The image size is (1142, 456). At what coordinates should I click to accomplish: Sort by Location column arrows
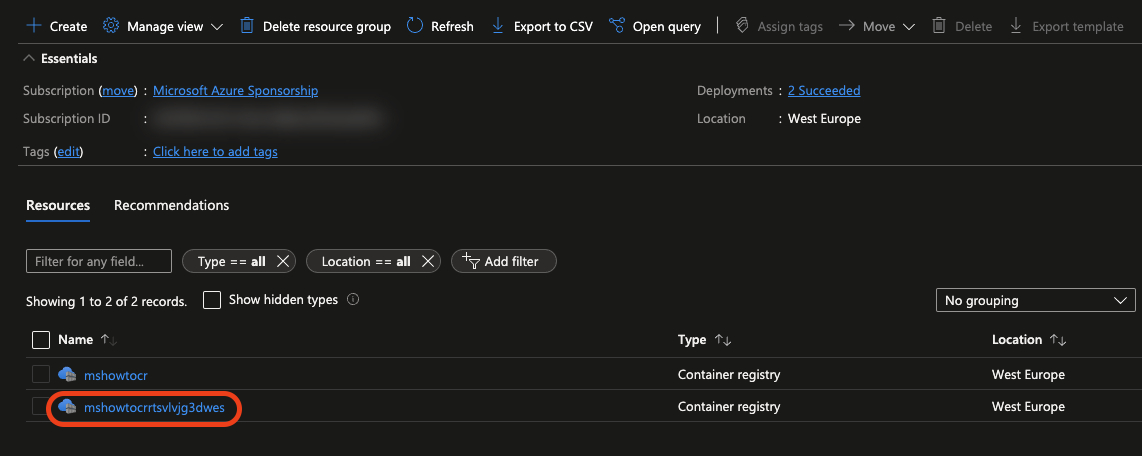pos(1058,340)
